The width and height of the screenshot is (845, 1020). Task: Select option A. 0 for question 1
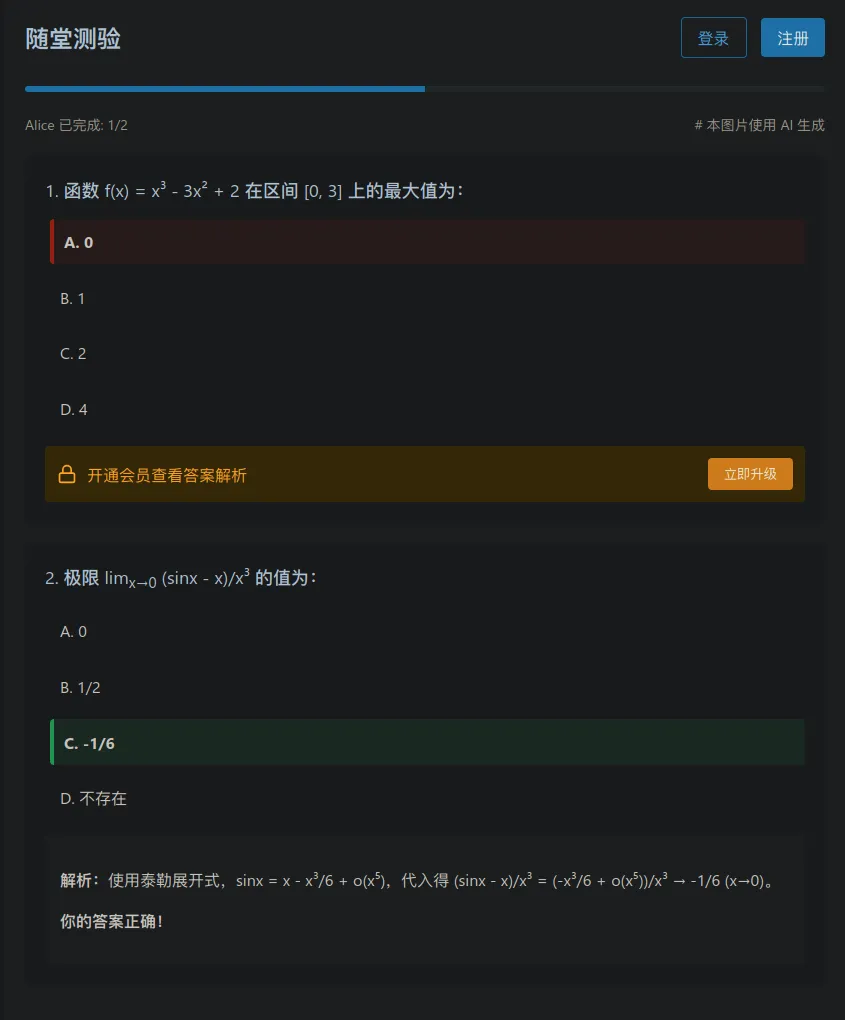click(x=427, y=242)
